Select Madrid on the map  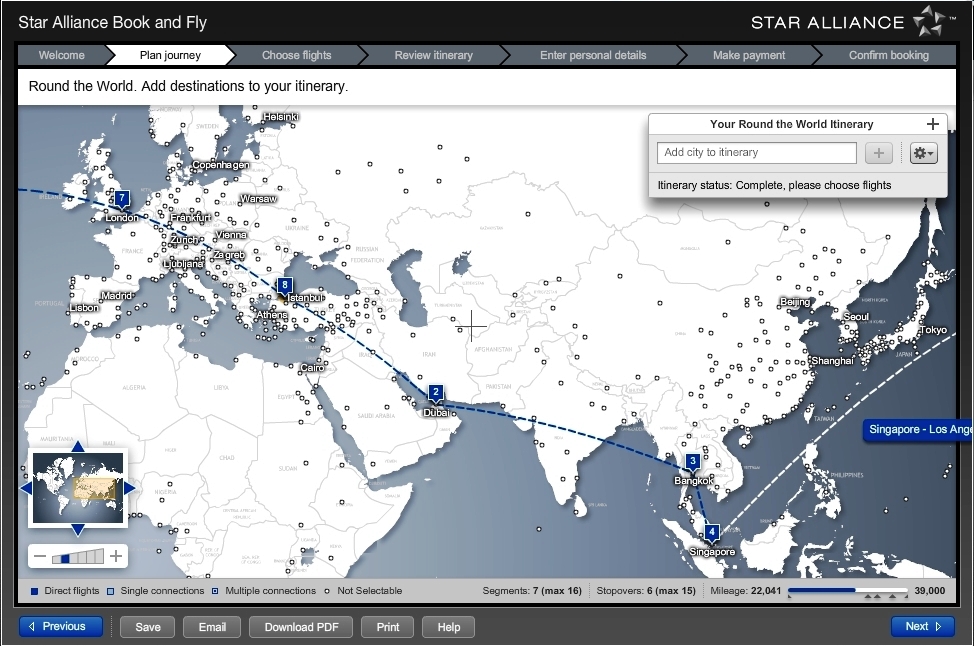(116, 296)
